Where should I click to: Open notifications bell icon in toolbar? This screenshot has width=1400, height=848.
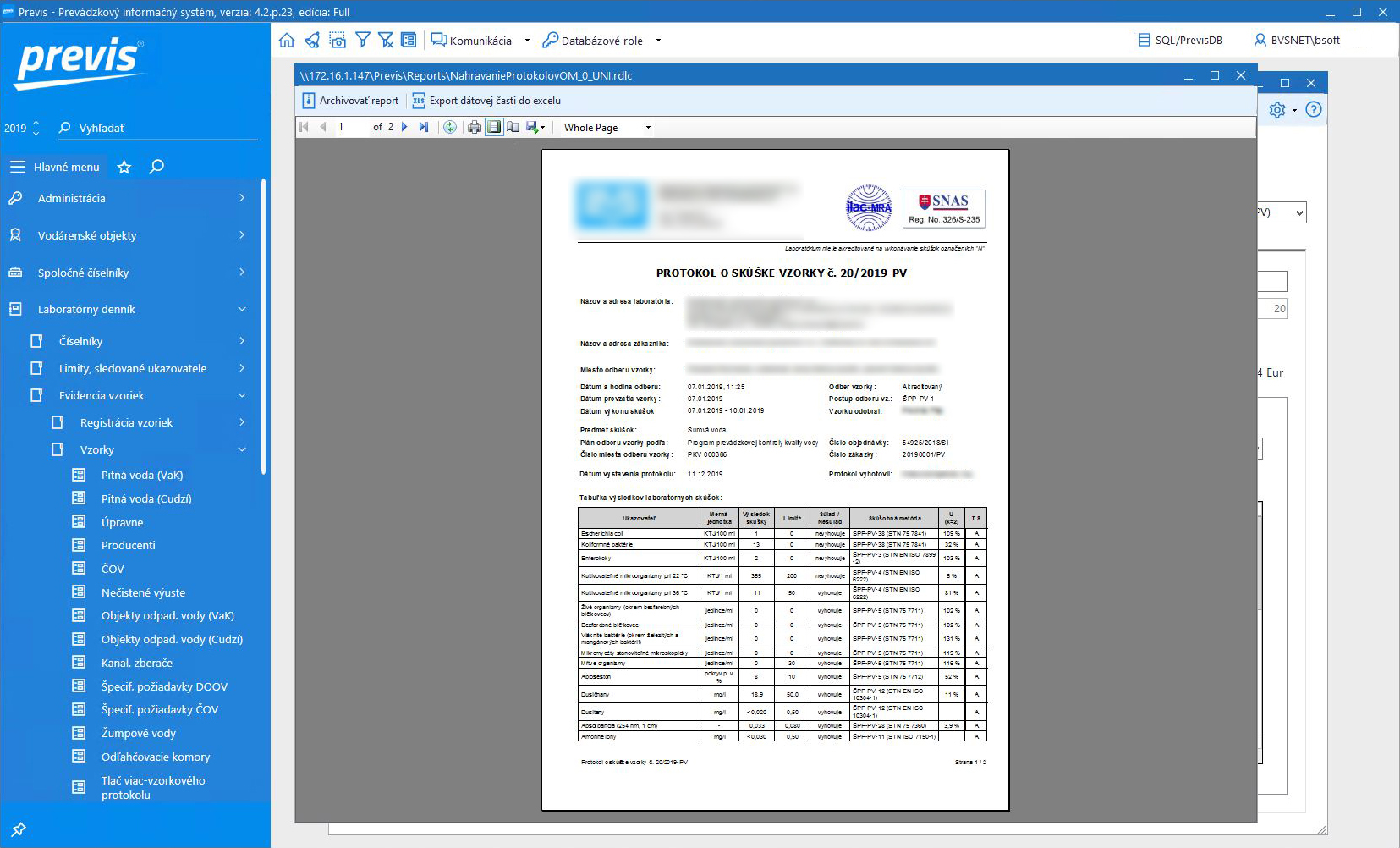pos(312,40)
